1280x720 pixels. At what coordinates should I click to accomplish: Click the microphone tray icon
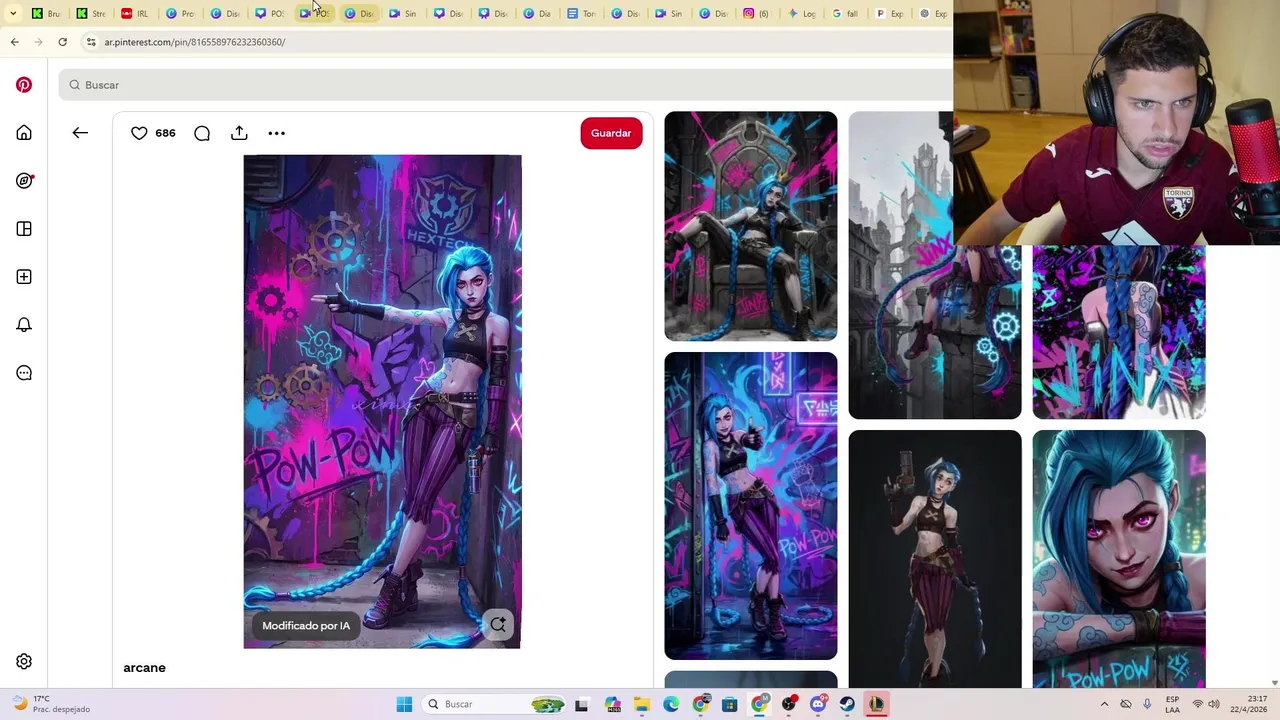(x=1147, y=704)
